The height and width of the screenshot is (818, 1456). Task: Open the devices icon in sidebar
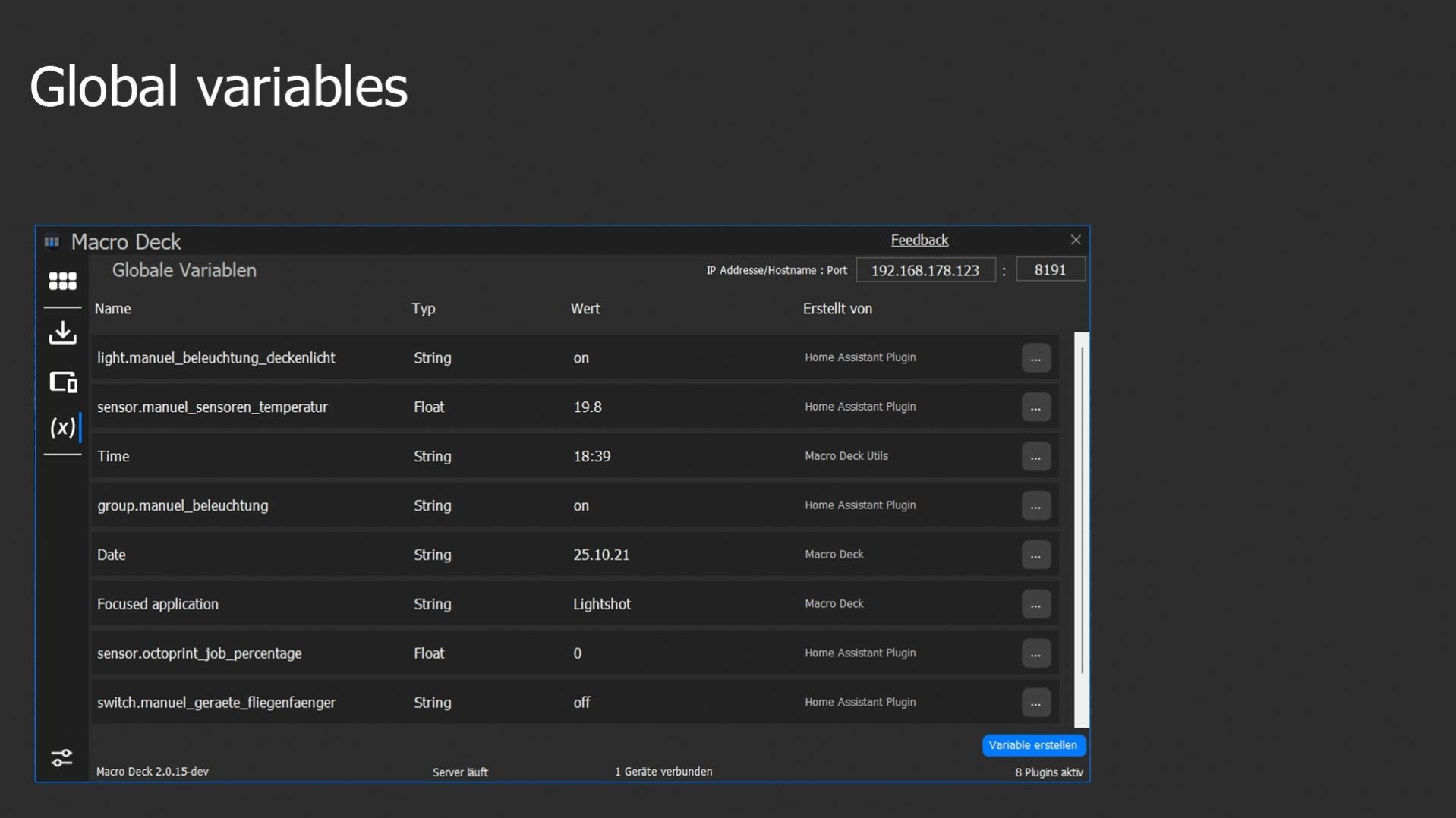tap(63, 382)
